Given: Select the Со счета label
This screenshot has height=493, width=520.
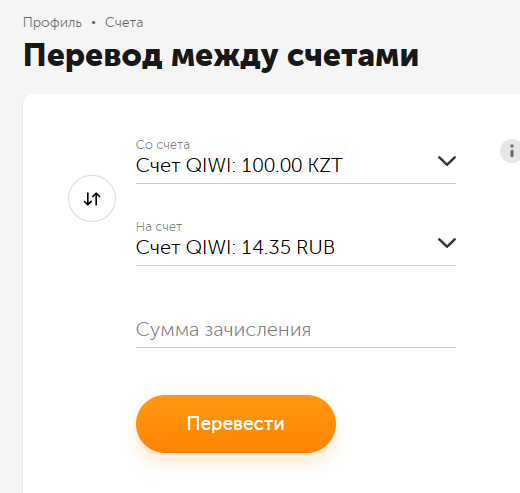Looking at the screenshot, I should pyautogui.click(x=163, y=145).
